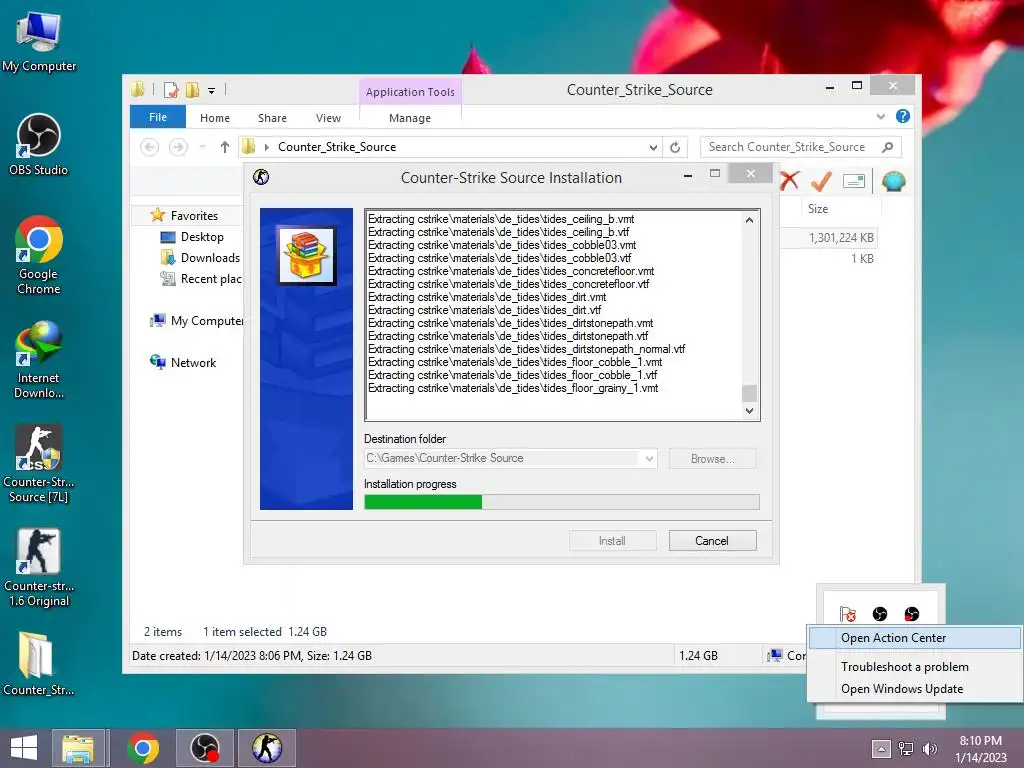This screenshot has height=768, width=1024.
Task: Click the installer title bar Counter-Strike icon
Action: click(261, 177)
